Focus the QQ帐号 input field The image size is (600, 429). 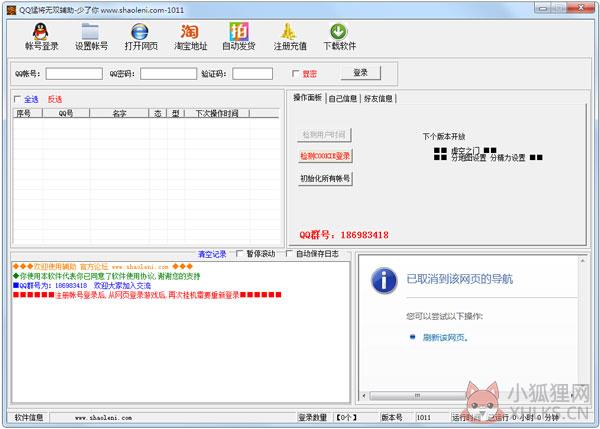click(x=74, y=74)
